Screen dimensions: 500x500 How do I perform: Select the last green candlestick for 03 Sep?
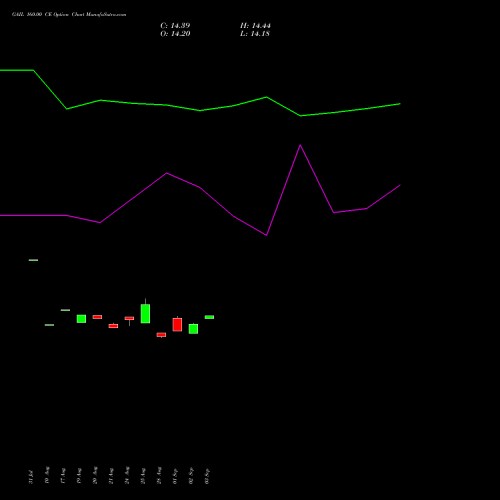[x=209, y=317]
